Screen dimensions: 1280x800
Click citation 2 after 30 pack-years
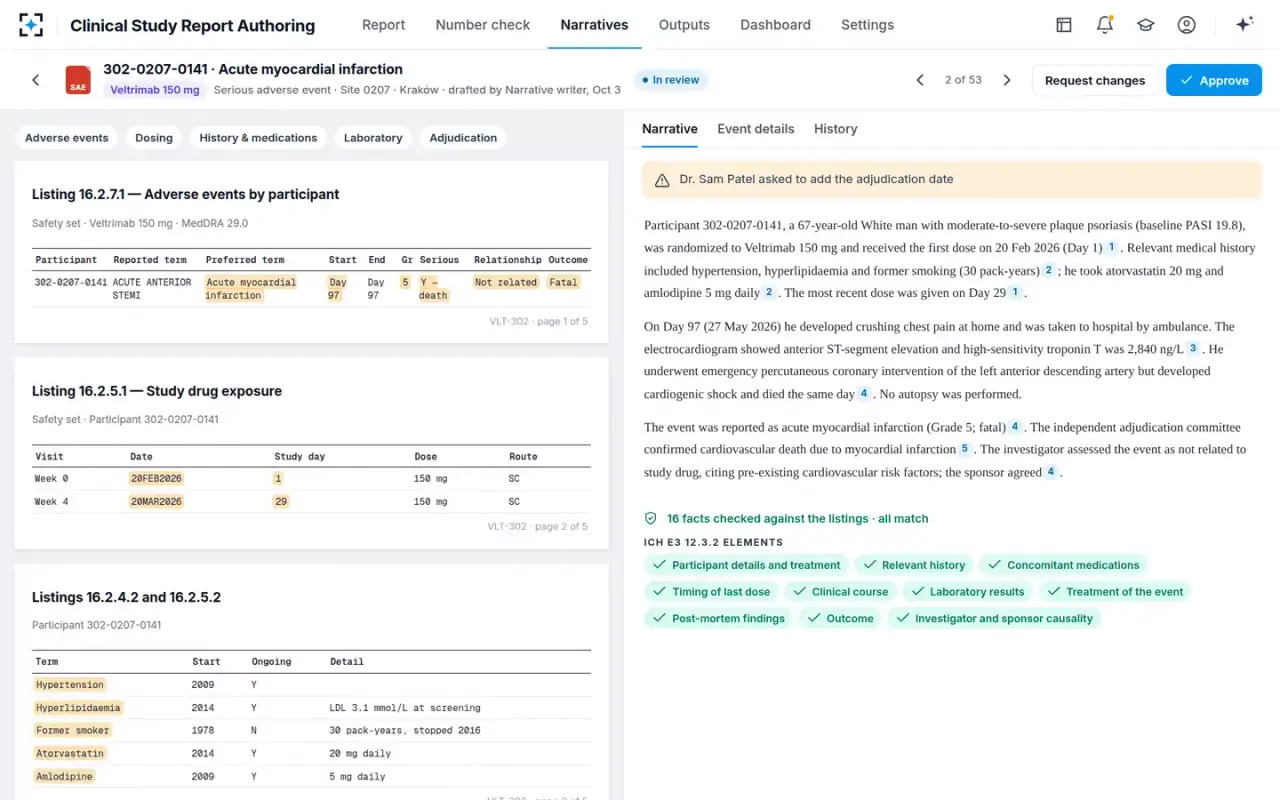pyautogui.click(x=1048, y=270)
